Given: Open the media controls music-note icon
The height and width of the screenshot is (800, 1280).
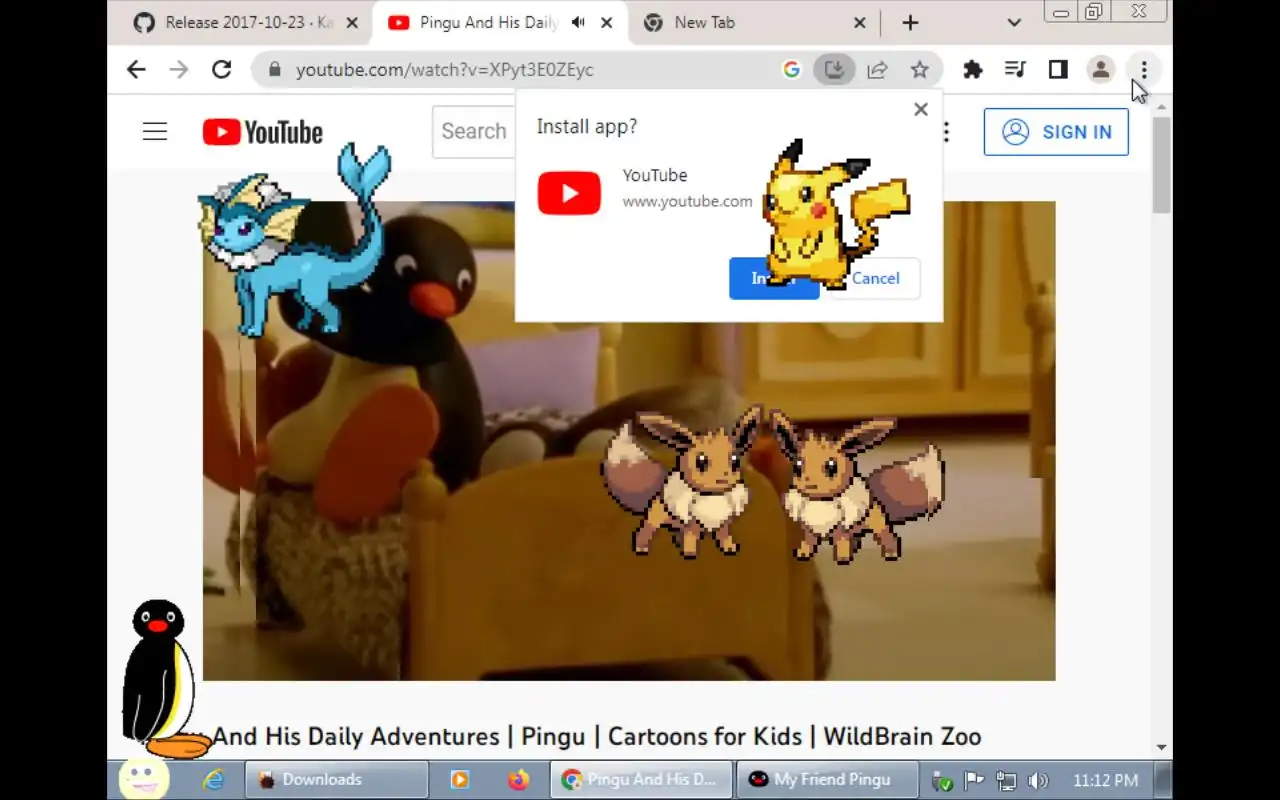Looking at the screenshot, I should click(1015, 69).
